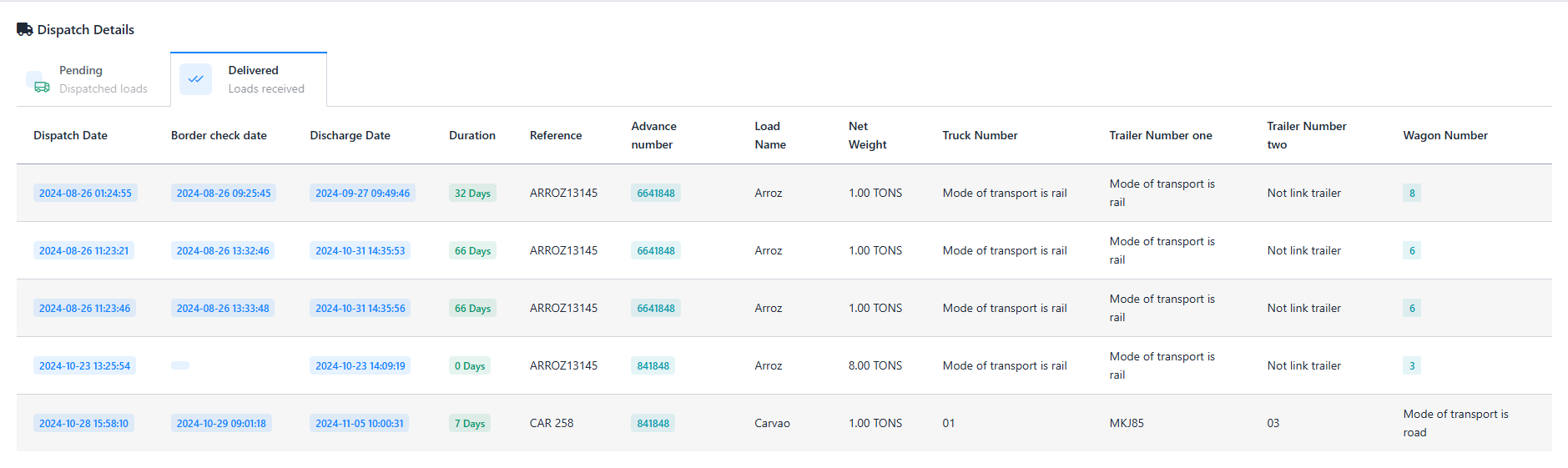Select the Delivered loads received tab
The image size is (1568, 468).
point(249,79)
